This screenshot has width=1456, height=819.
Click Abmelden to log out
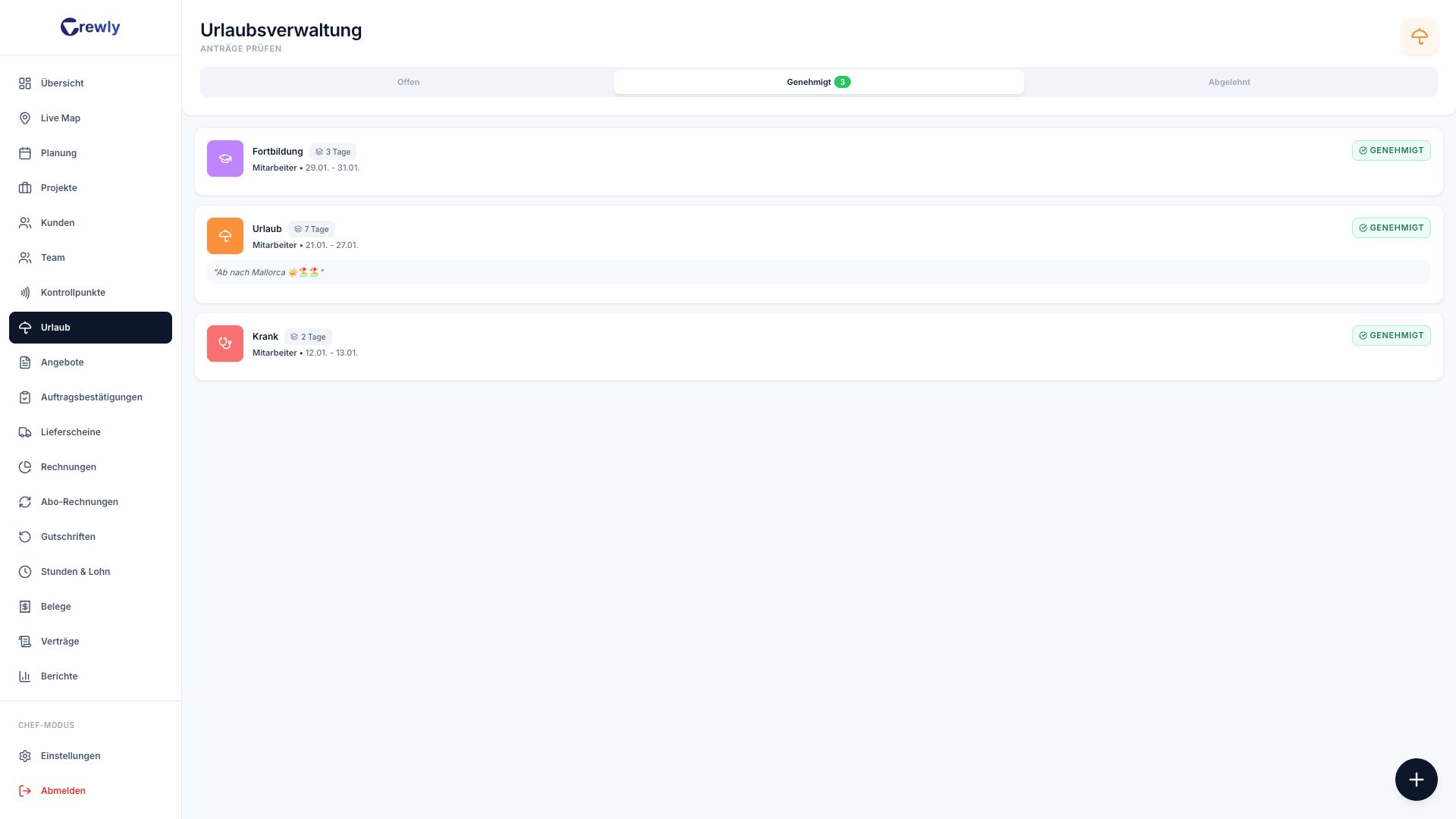(x=63, y=791)
